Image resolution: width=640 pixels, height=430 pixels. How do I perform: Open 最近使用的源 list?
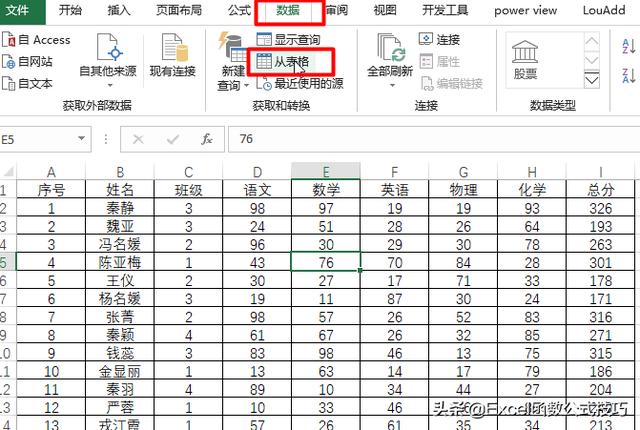[300, 84]
